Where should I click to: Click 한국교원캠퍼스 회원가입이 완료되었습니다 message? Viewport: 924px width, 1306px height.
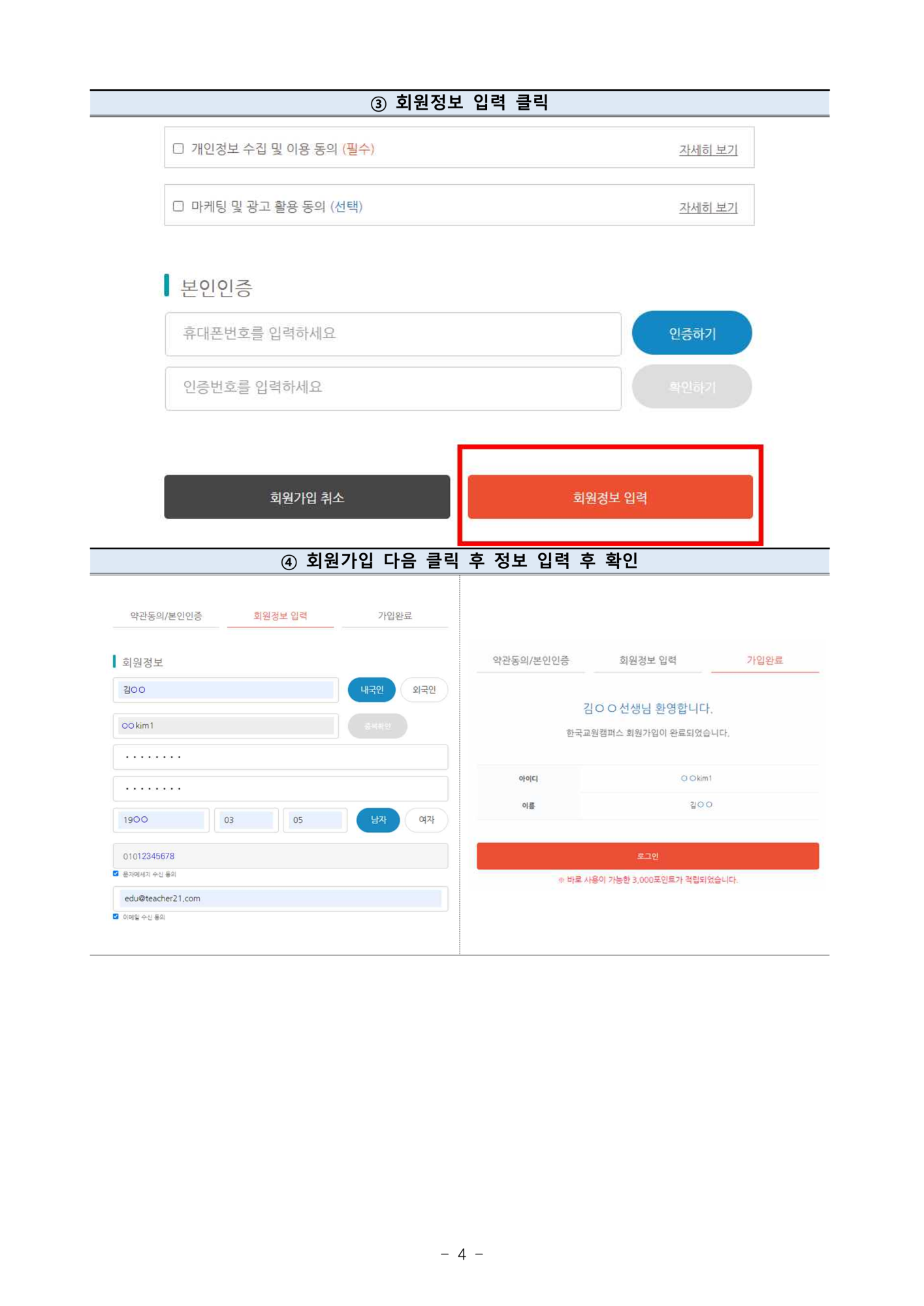(648, 733)
